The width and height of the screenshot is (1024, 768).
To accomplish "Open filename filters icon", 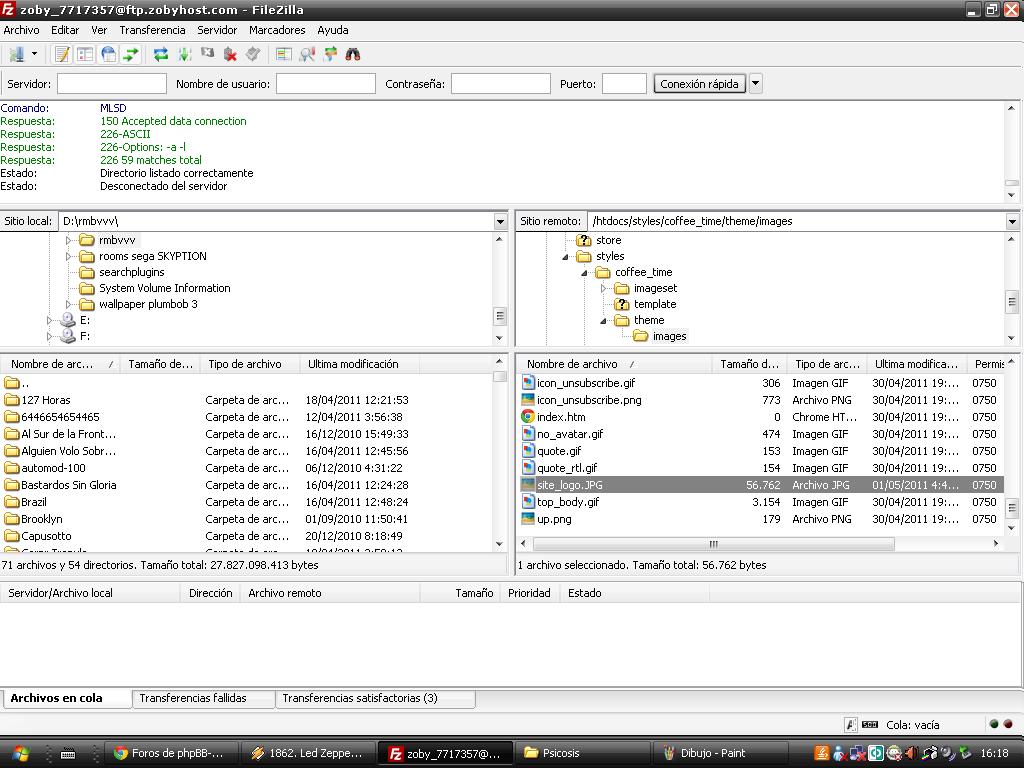I will [x=283, y=54].
